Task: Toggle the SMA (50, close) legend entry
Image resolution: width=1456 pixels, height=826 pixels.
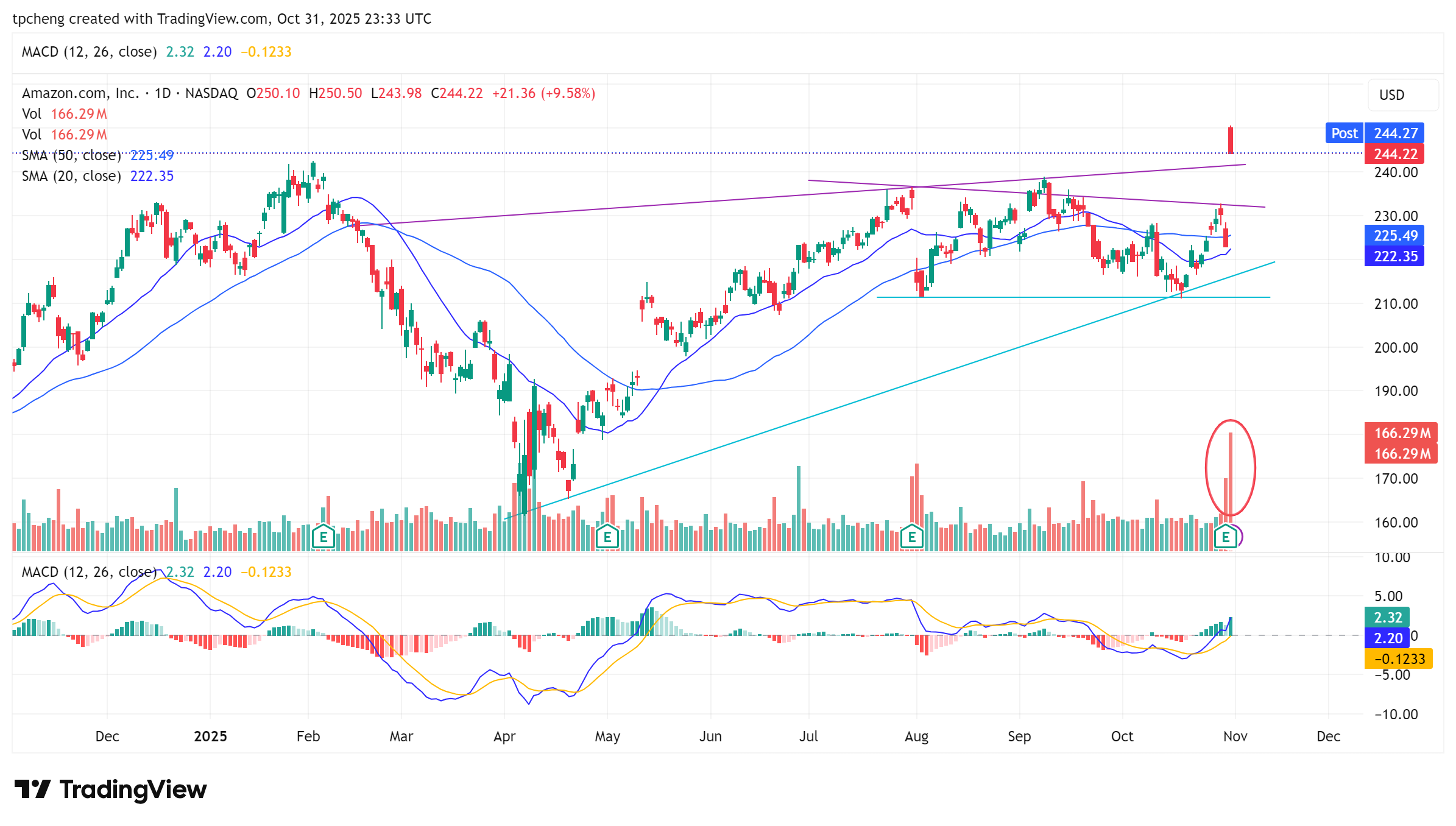Action: [x=71, y=155]
